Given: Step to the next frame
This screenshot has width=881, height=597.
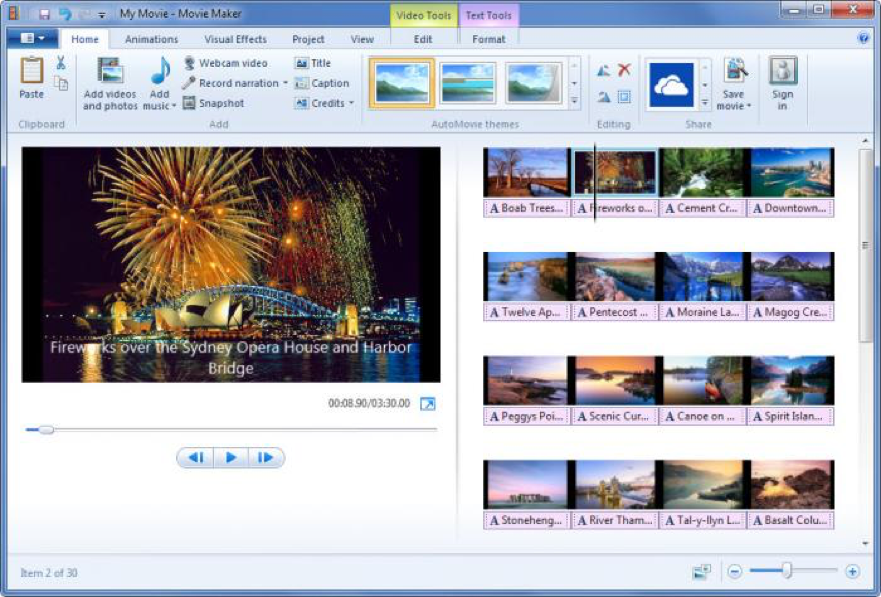Looking at the screenshot, I should coord(265,458).
